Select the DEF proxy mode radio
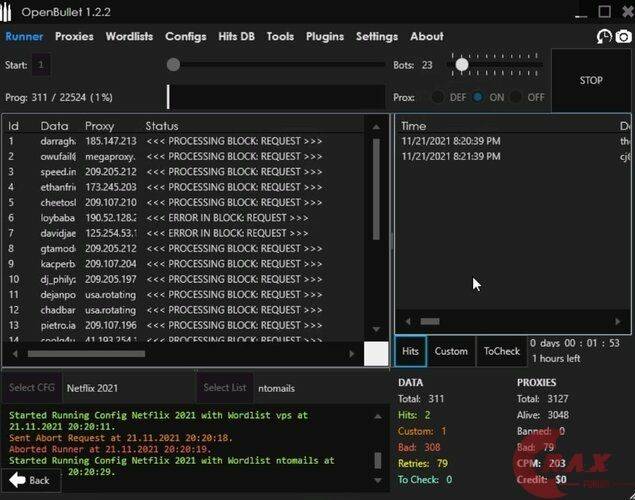 [x=437, y=97]
